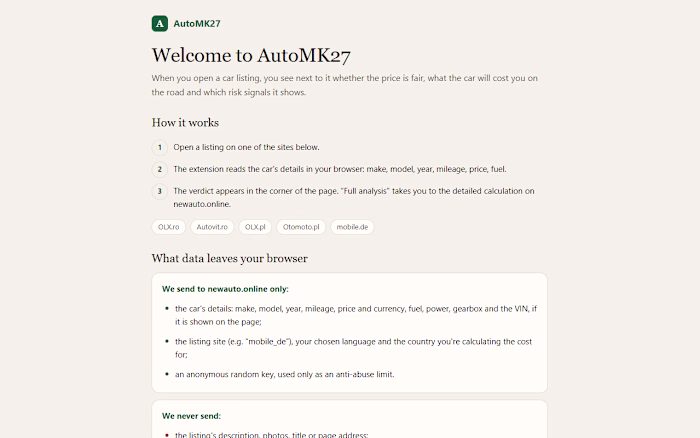
Task: Click the bullet about an anonymous random key
Action: click(284, 374)
